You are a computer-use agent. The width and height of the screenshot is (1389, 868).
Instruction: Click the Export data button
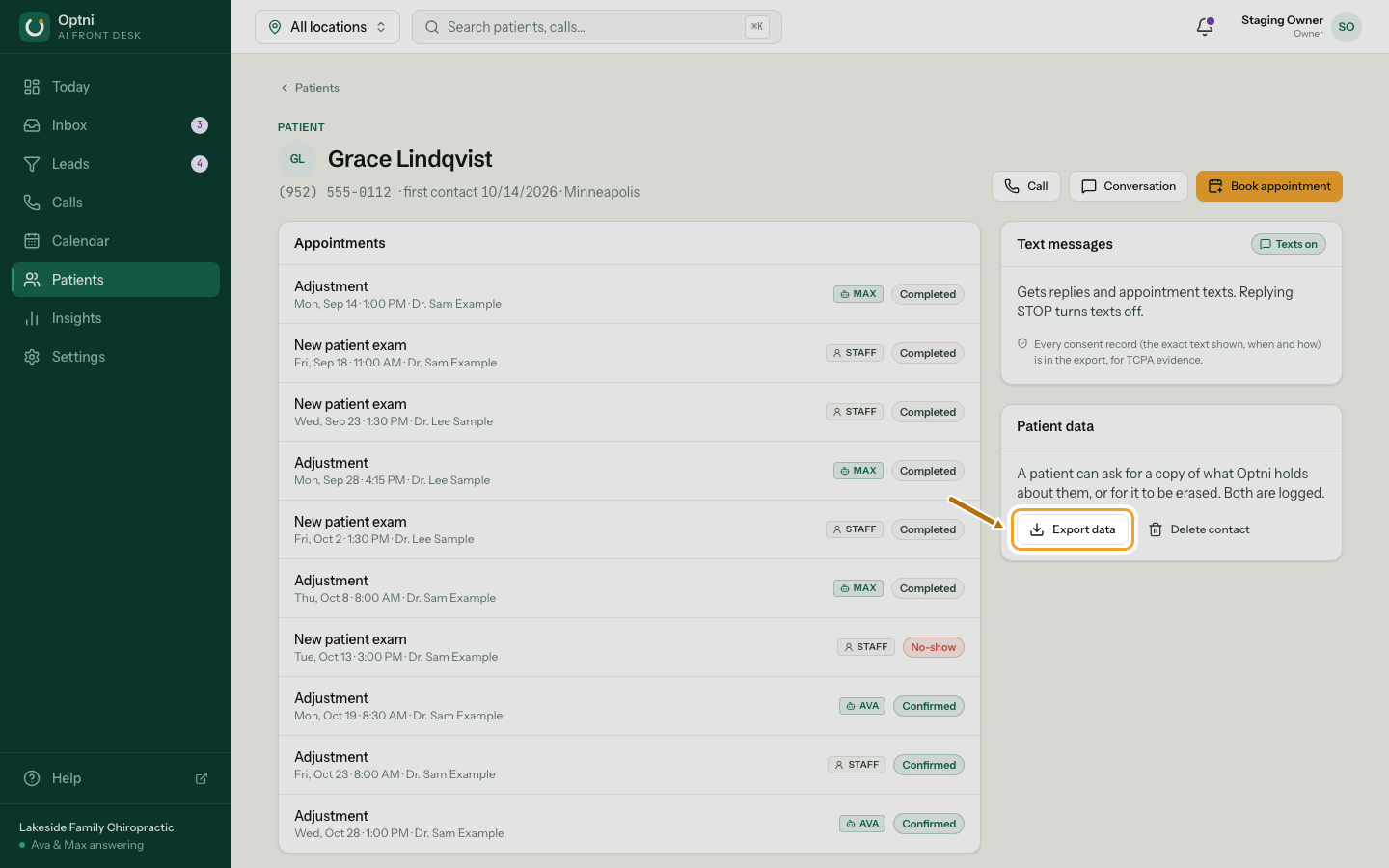pyautogui.click(x=1073, y=529)
